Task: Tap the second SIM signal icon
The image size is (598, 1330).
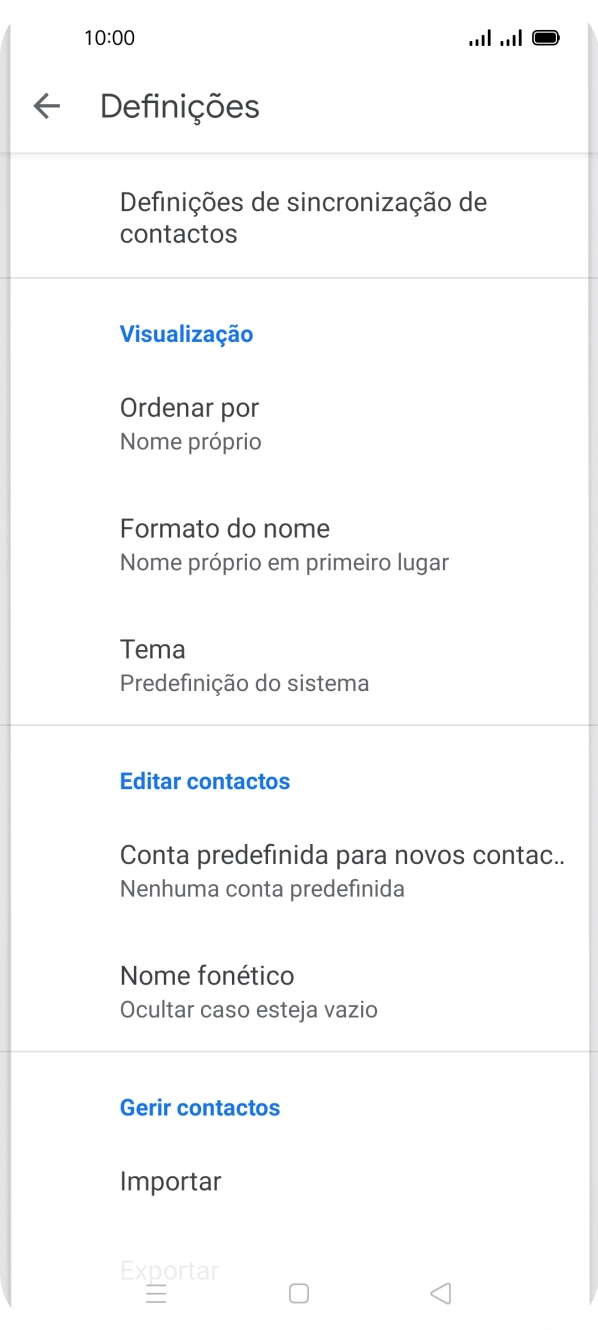Action: click(x=512, y=37)
